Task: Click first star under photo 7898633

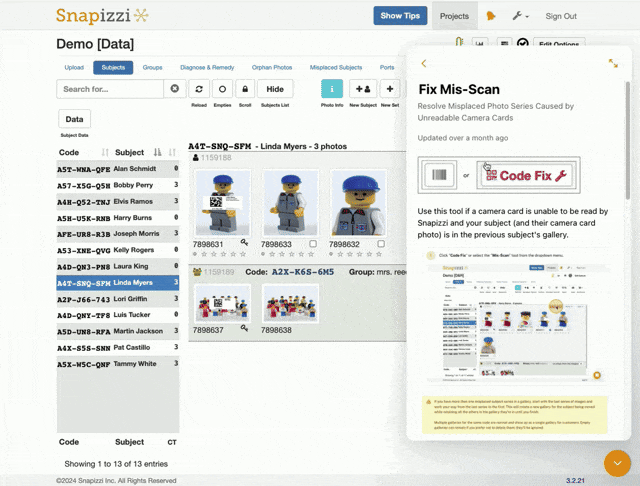Action: [272, 254]
